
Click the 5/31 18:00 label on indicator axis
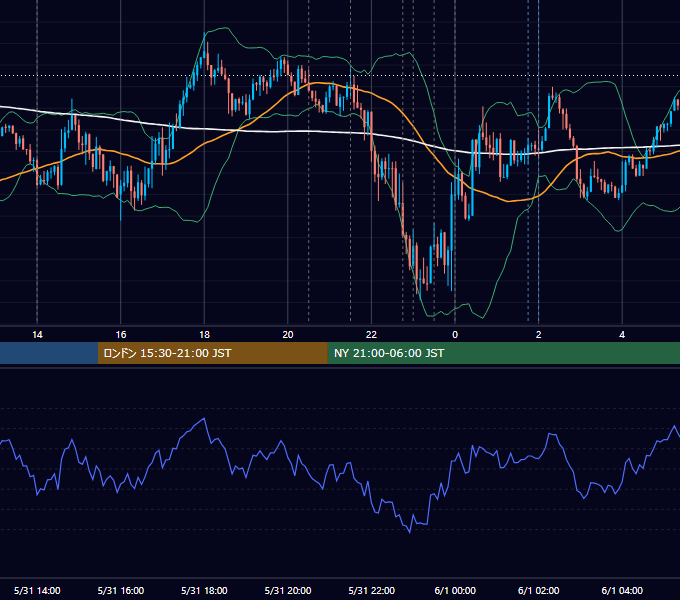pyautogui.click(x=204, y=590)
